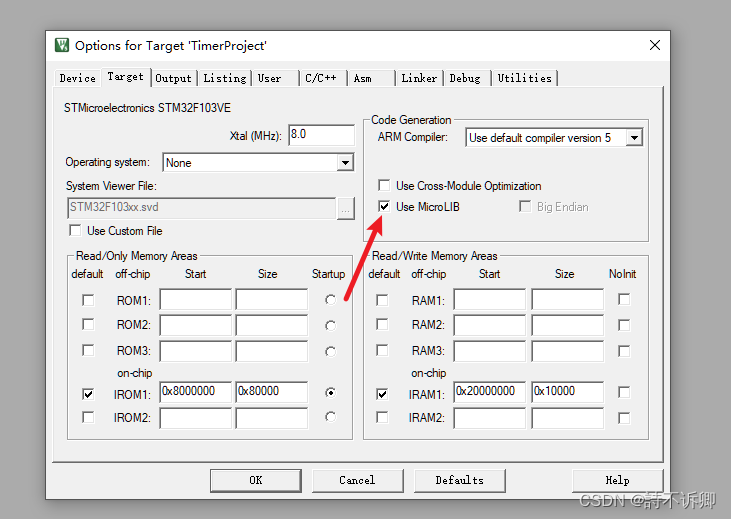
Task: Uncheck the Use MicroLIB checkbox
Action: pyautogui.click(x=384, y=207)
